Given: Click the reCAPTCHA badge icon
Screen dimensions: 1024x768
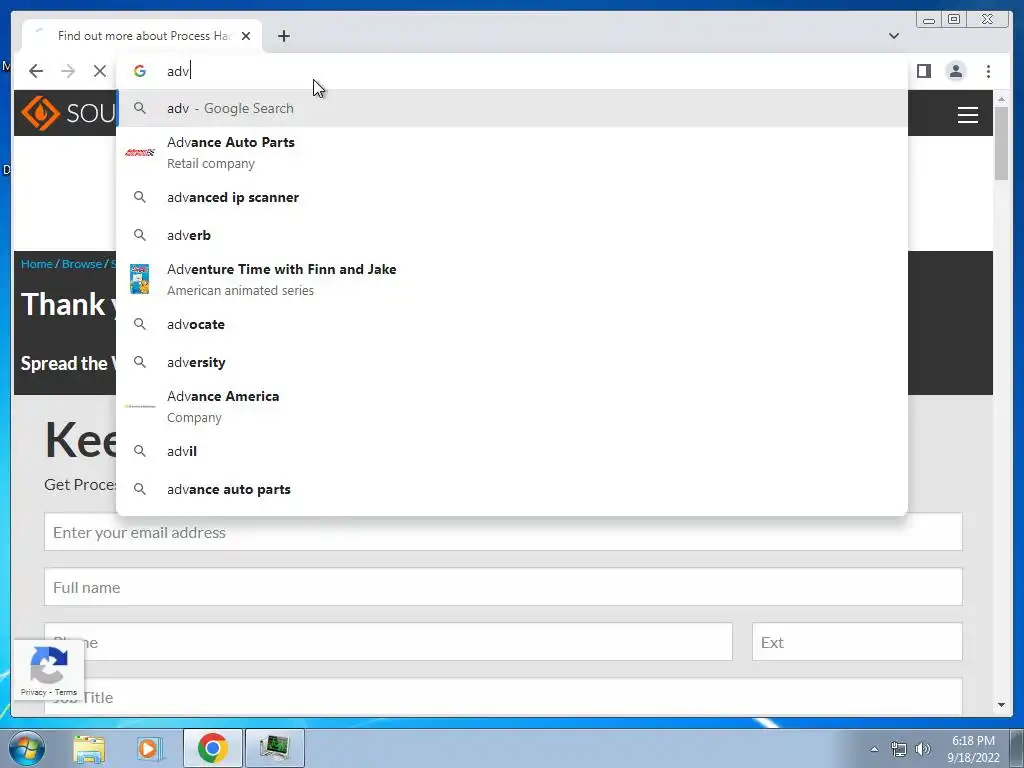Looking at the screenshot, I should point(49,665).
